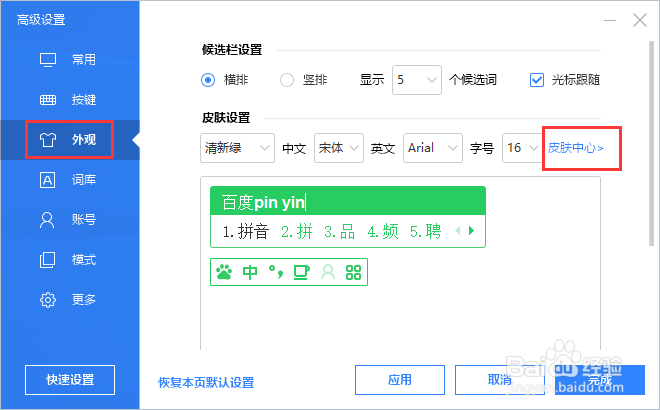Open the 皮肤中心> link
This screenshot has width=660, height=410.
[x=575, y=148]
